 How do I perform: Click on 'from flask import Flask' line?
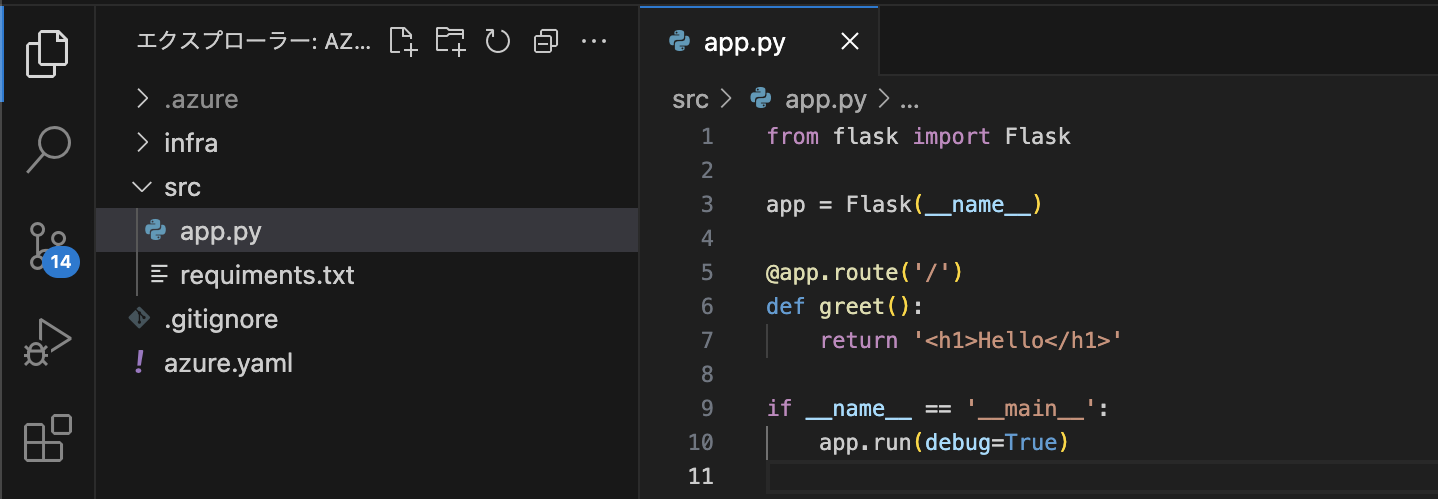918,136
